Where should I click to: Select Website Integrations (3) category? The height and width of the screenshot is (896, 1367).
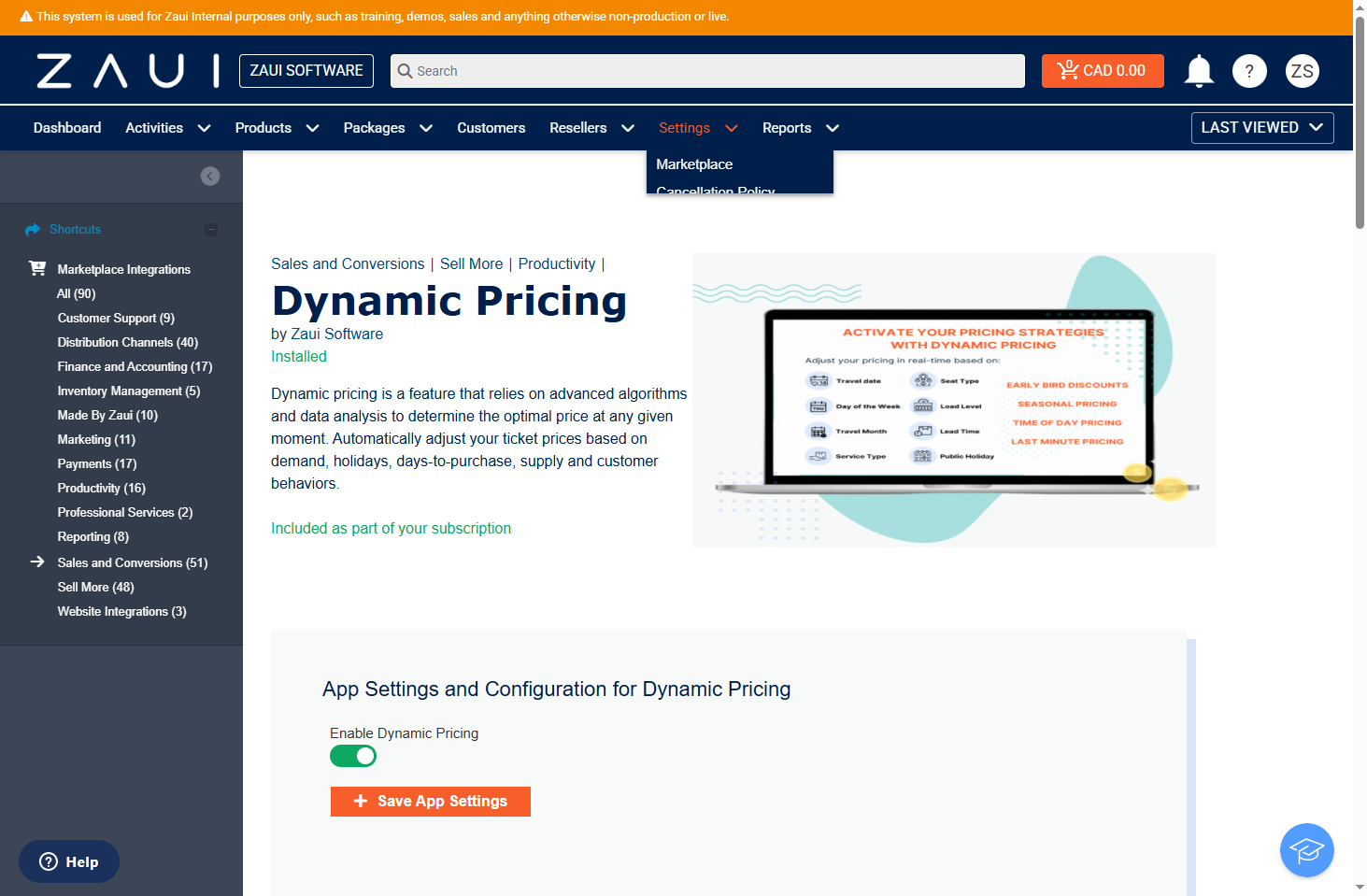121,611
